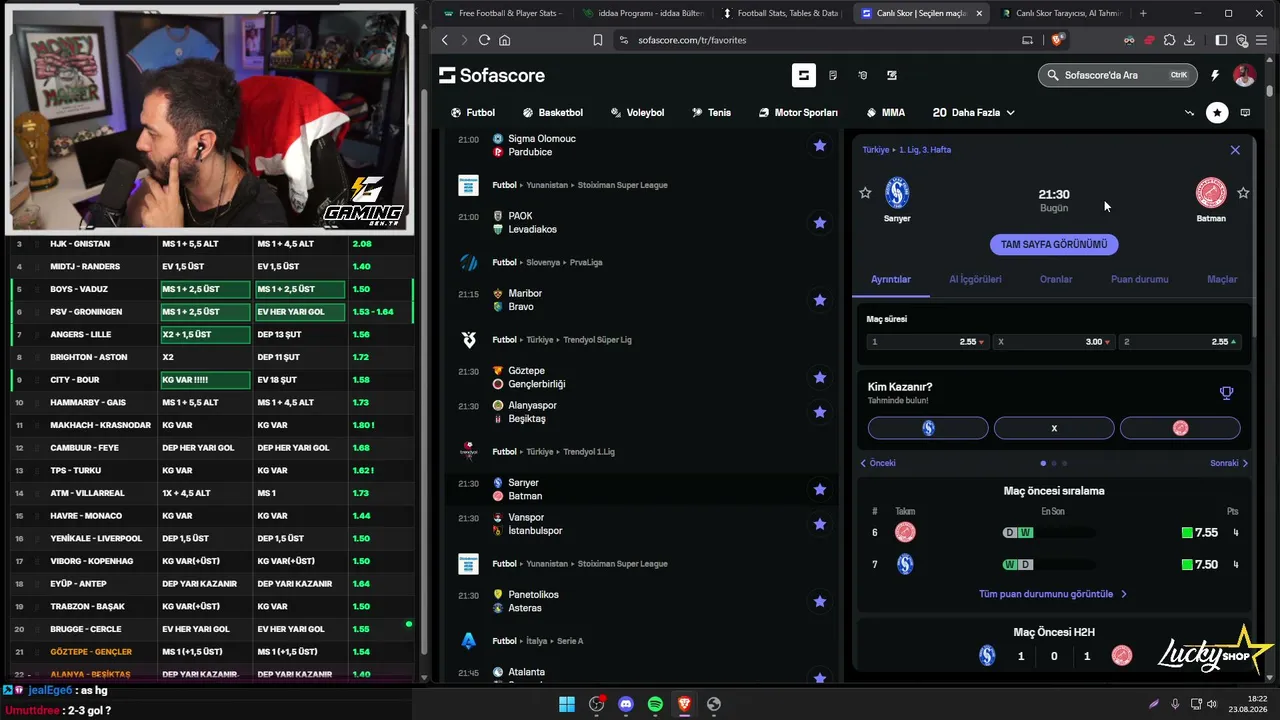Toggle favorite star for Sigma Olomouc - Pardubice

pos(820,146)
